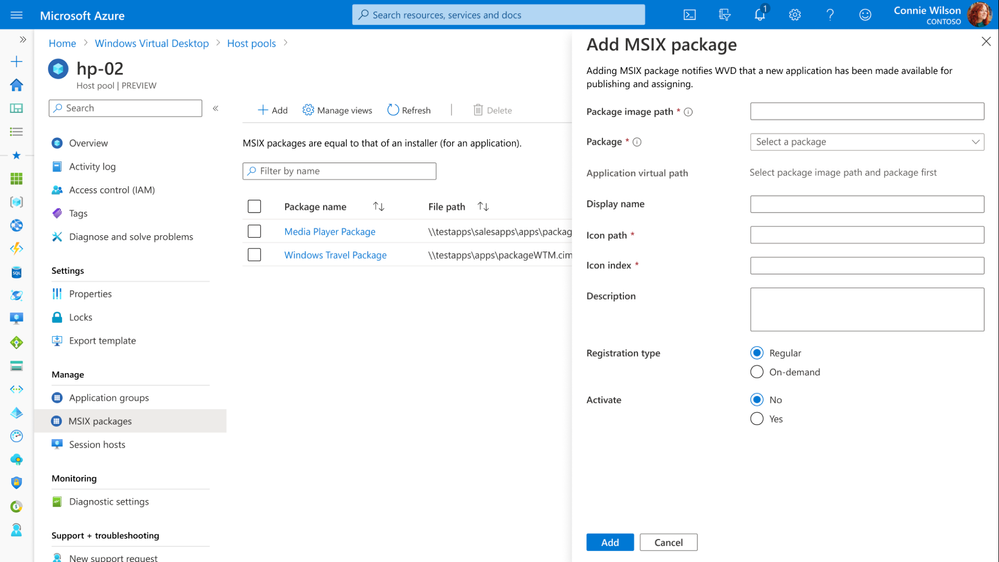Screen dimensions: 999x562
Task: Go to Windows Virtual Desktop breadcrumb
Action: point(152,43)
